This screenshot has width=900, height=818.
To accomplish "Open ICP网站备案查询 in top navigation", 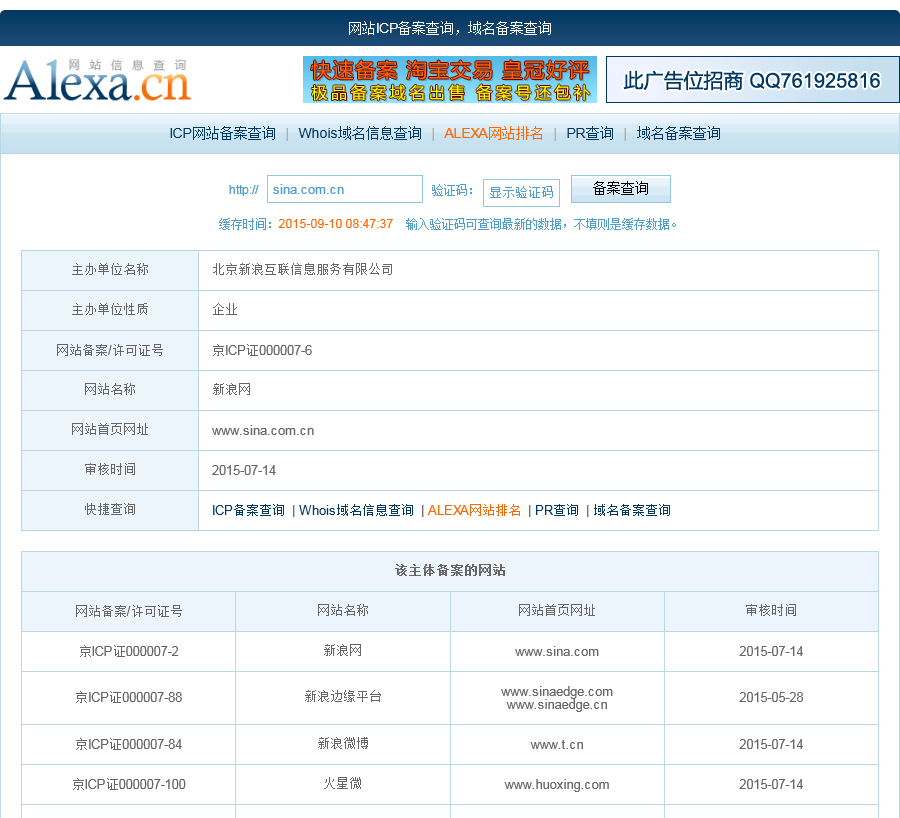I will pyautogui.click(x=222, y=134).
